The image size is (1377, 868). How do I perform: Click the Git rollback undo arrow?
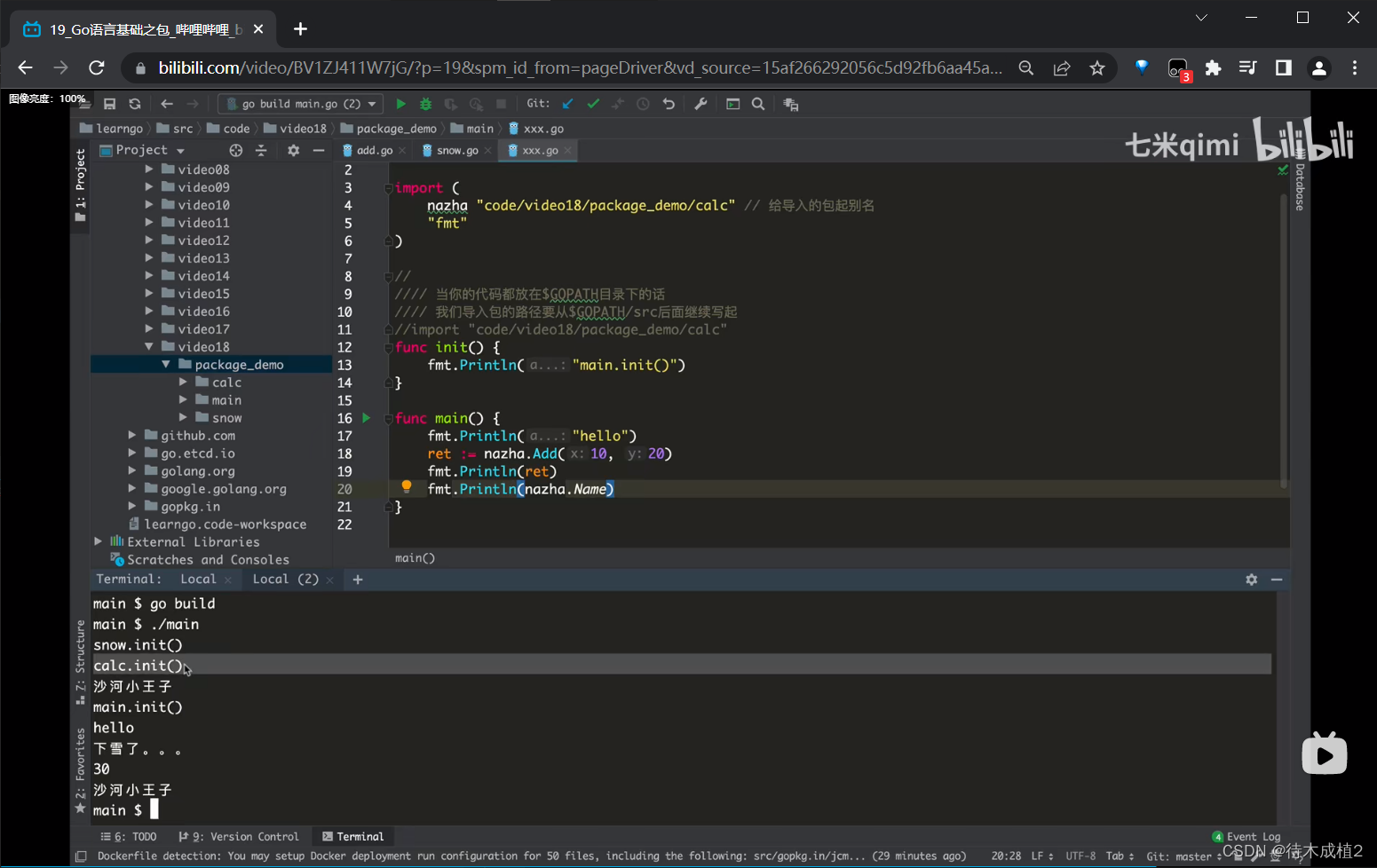(669, 104)
